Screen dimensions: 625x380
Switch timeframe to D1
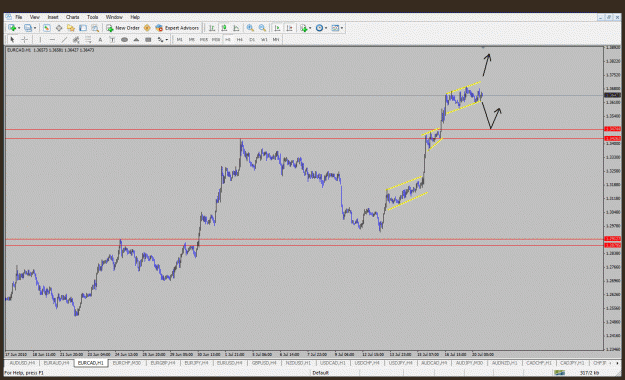point(252,39)
